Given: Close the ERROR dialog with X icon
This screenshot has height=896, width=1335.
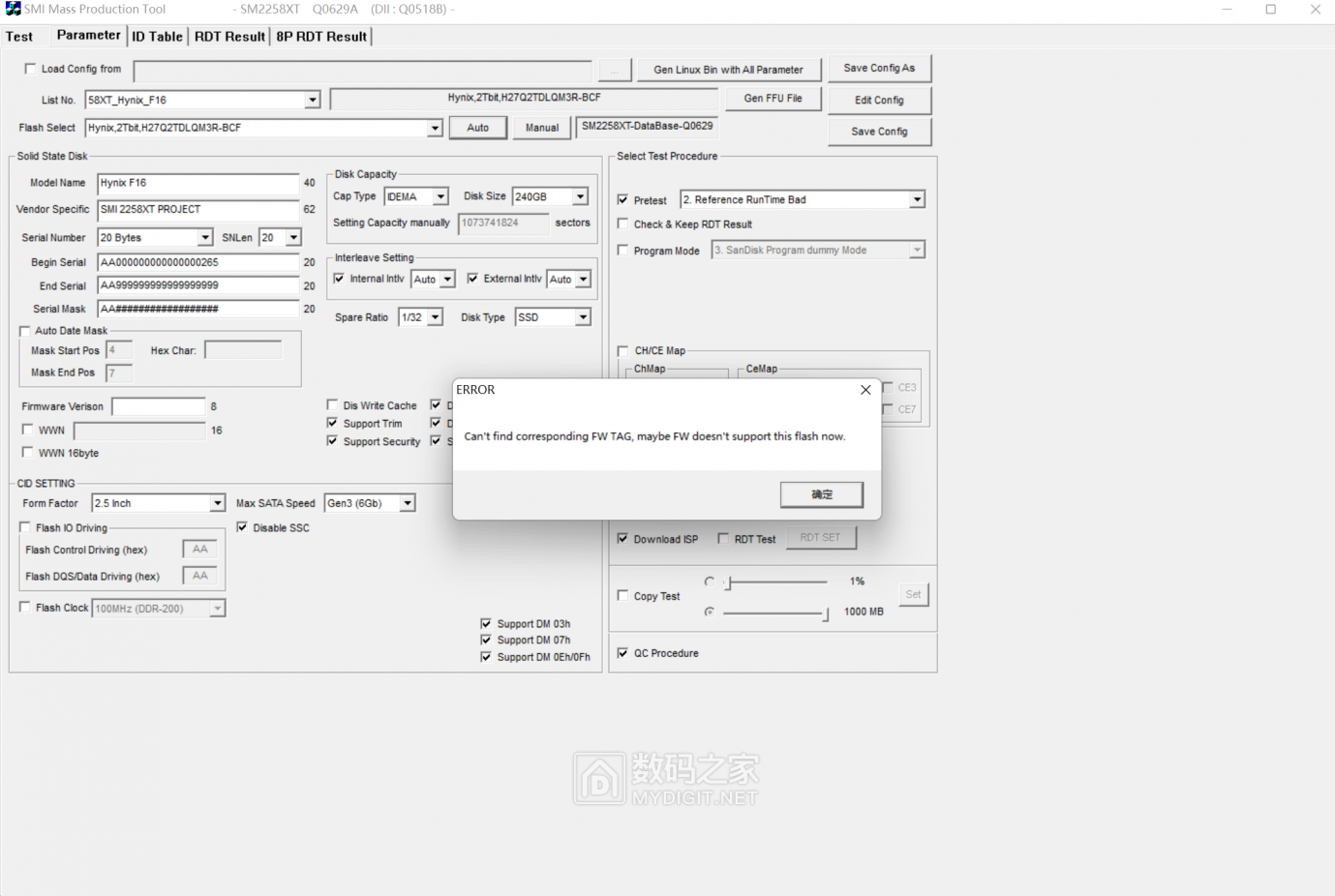Looking at the screenshot, I should click(865, 390).
